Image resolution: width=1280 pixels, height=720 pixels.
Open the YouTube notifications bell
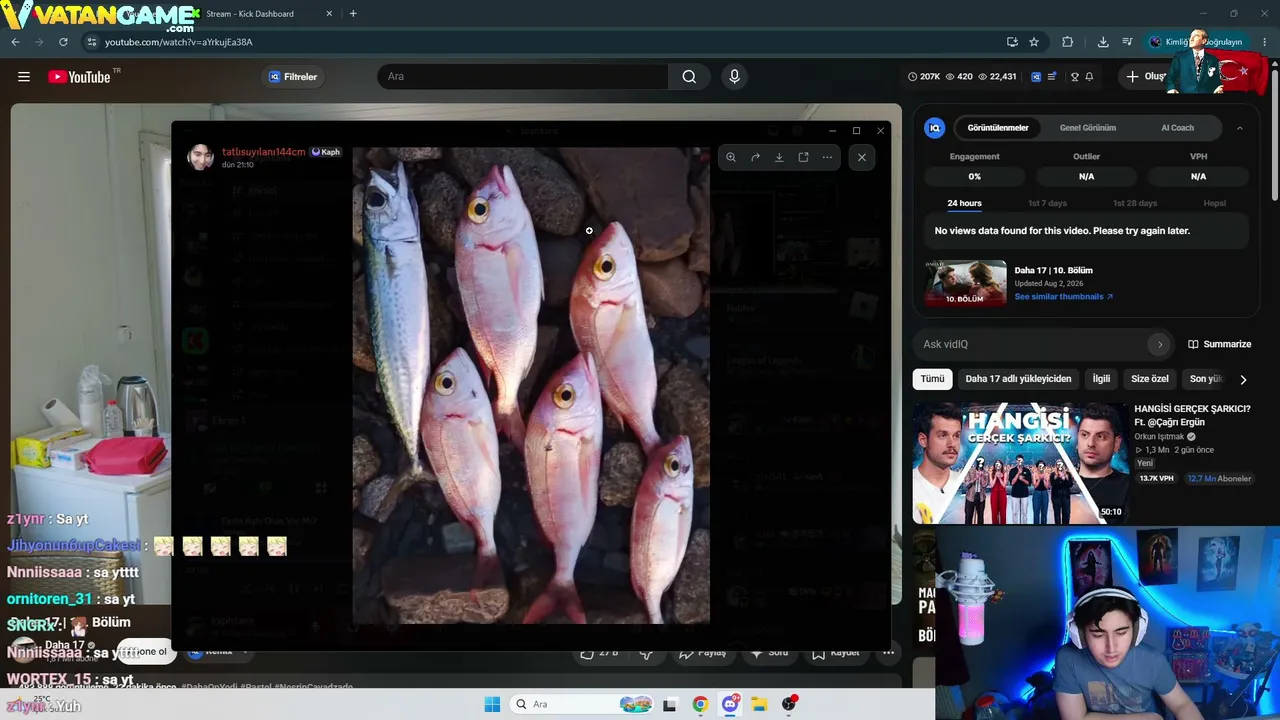point(1089,77)
